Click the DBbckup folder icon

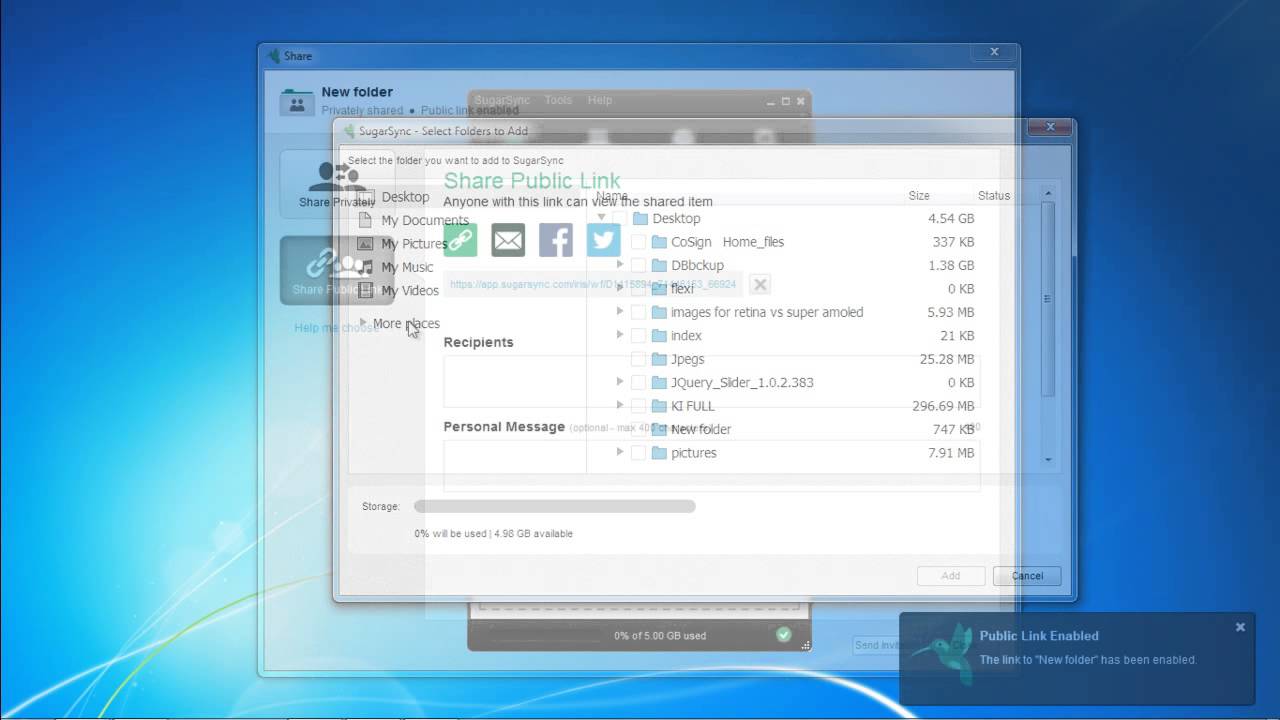point(658,265)
